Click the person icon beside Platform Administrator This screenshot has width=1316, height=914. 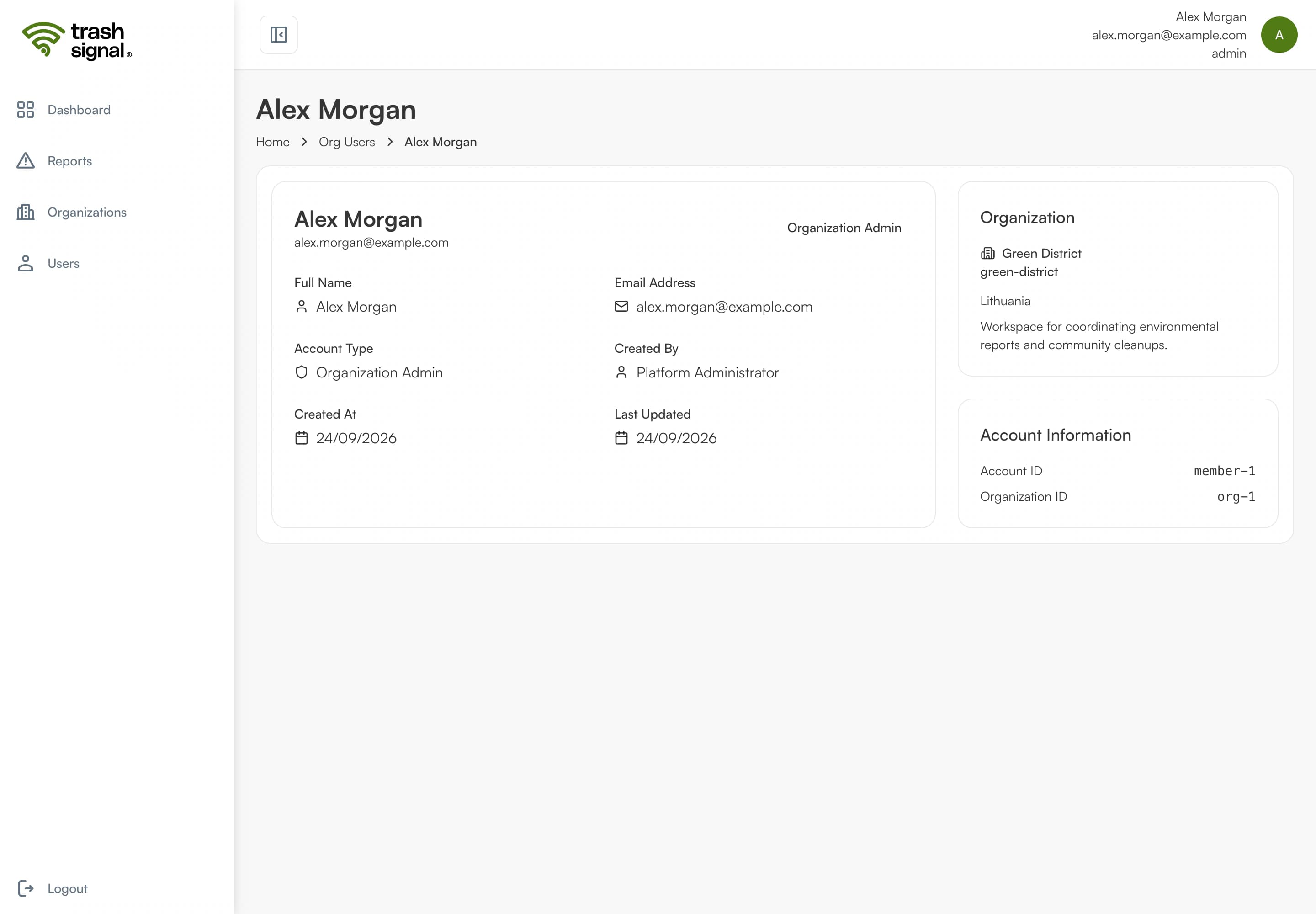(x=621, y=372)
